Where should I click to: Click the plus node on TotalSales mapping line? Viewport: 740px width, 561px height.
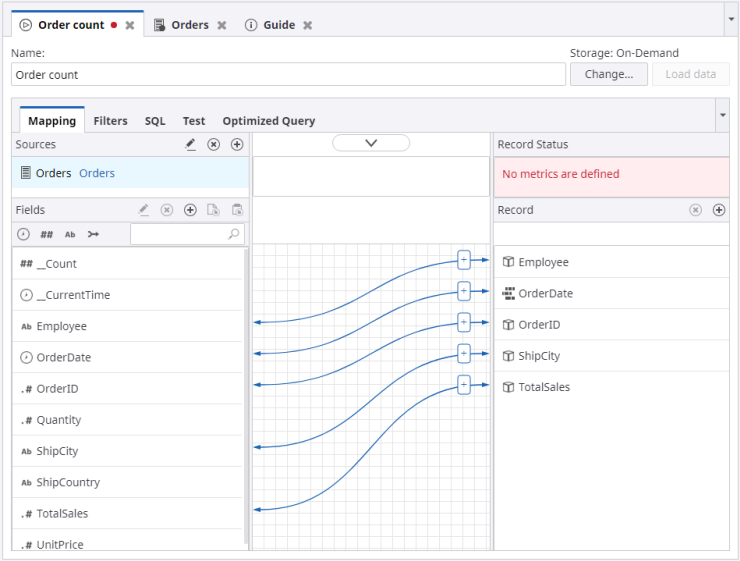click(463, 384)
